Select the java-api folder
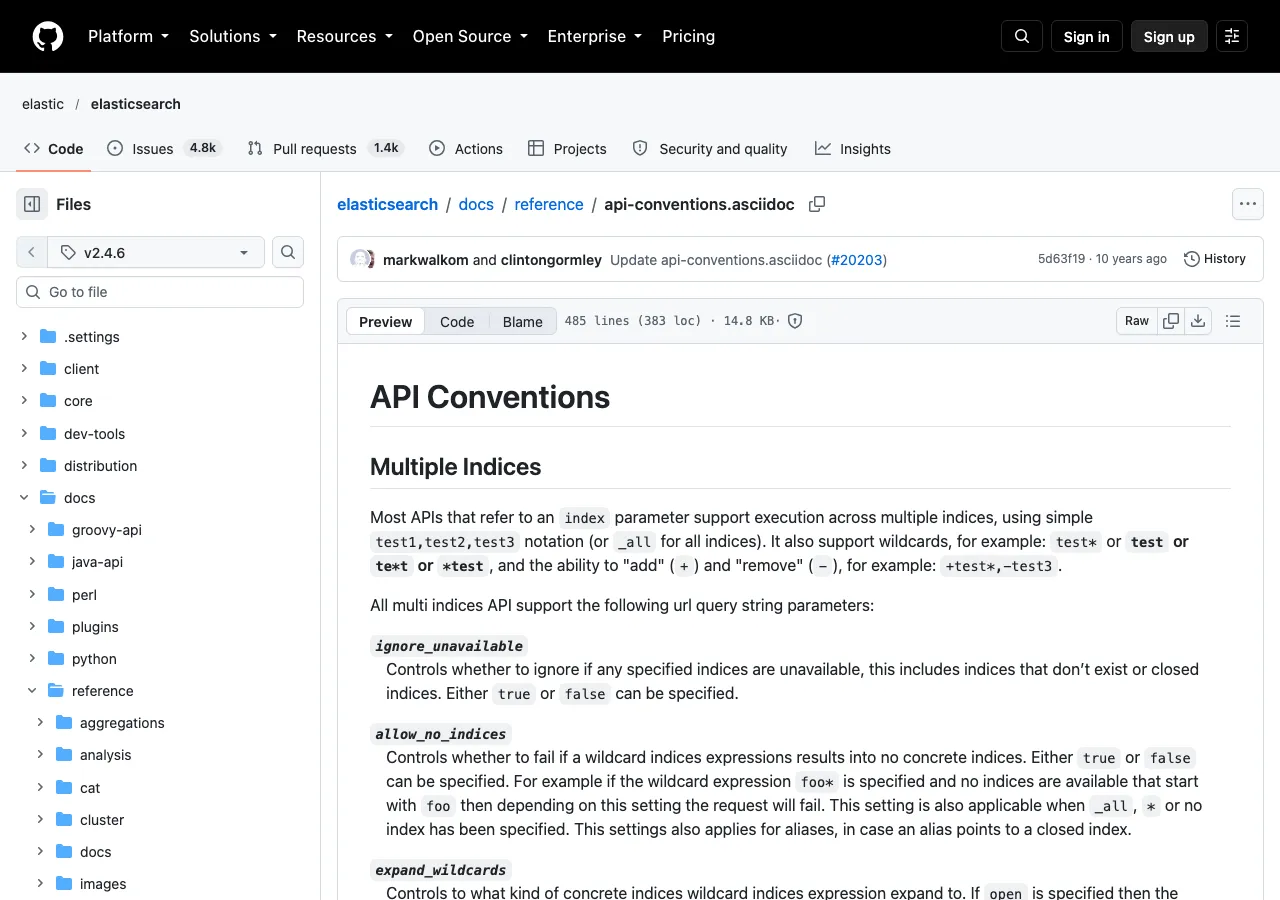The height and width of the screenshot is (900, 1280). click(x=97, y=562)
